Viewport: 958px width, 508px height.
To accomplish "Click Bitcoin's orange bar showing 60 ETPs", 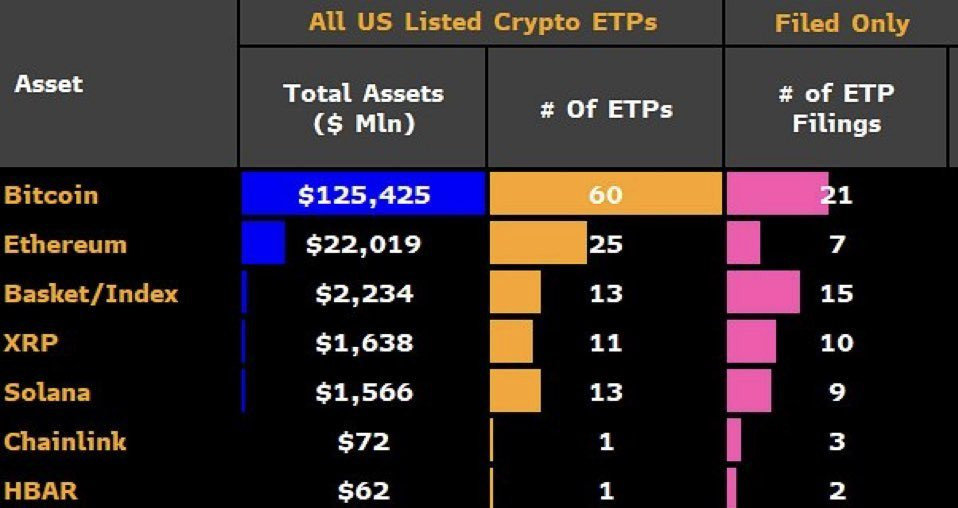I will [605, 194].
